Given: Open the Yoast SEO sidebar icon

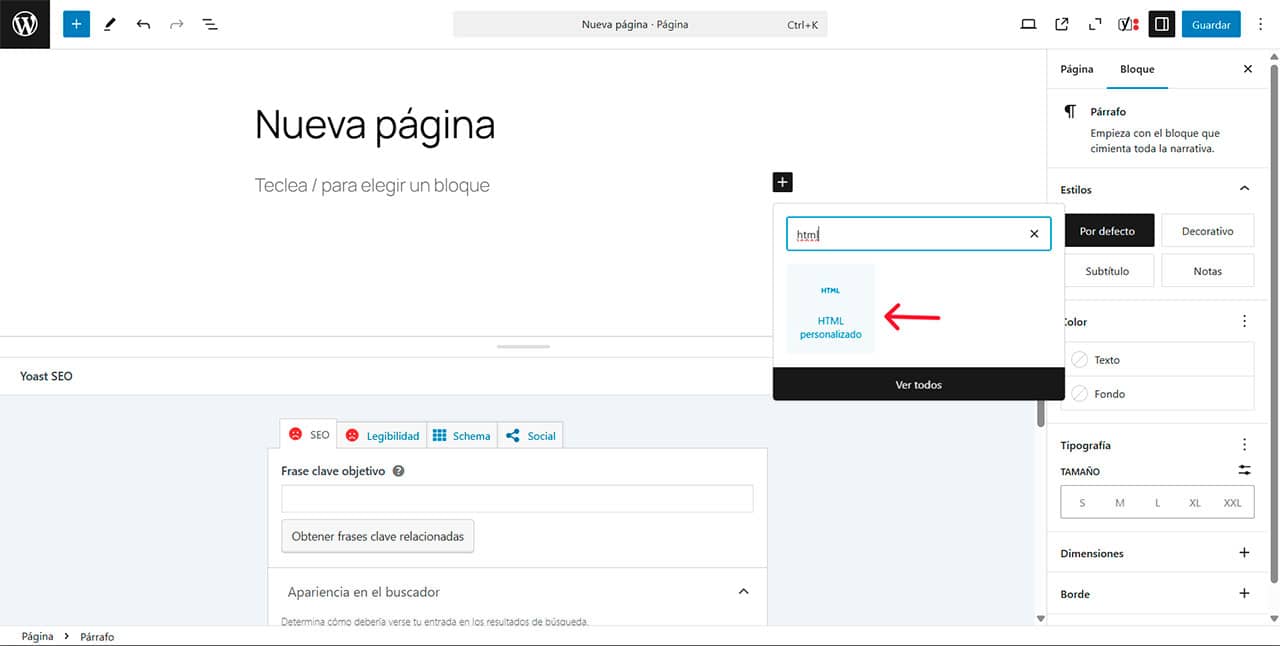Looking at the screenshot, I should coord(1128,24).
